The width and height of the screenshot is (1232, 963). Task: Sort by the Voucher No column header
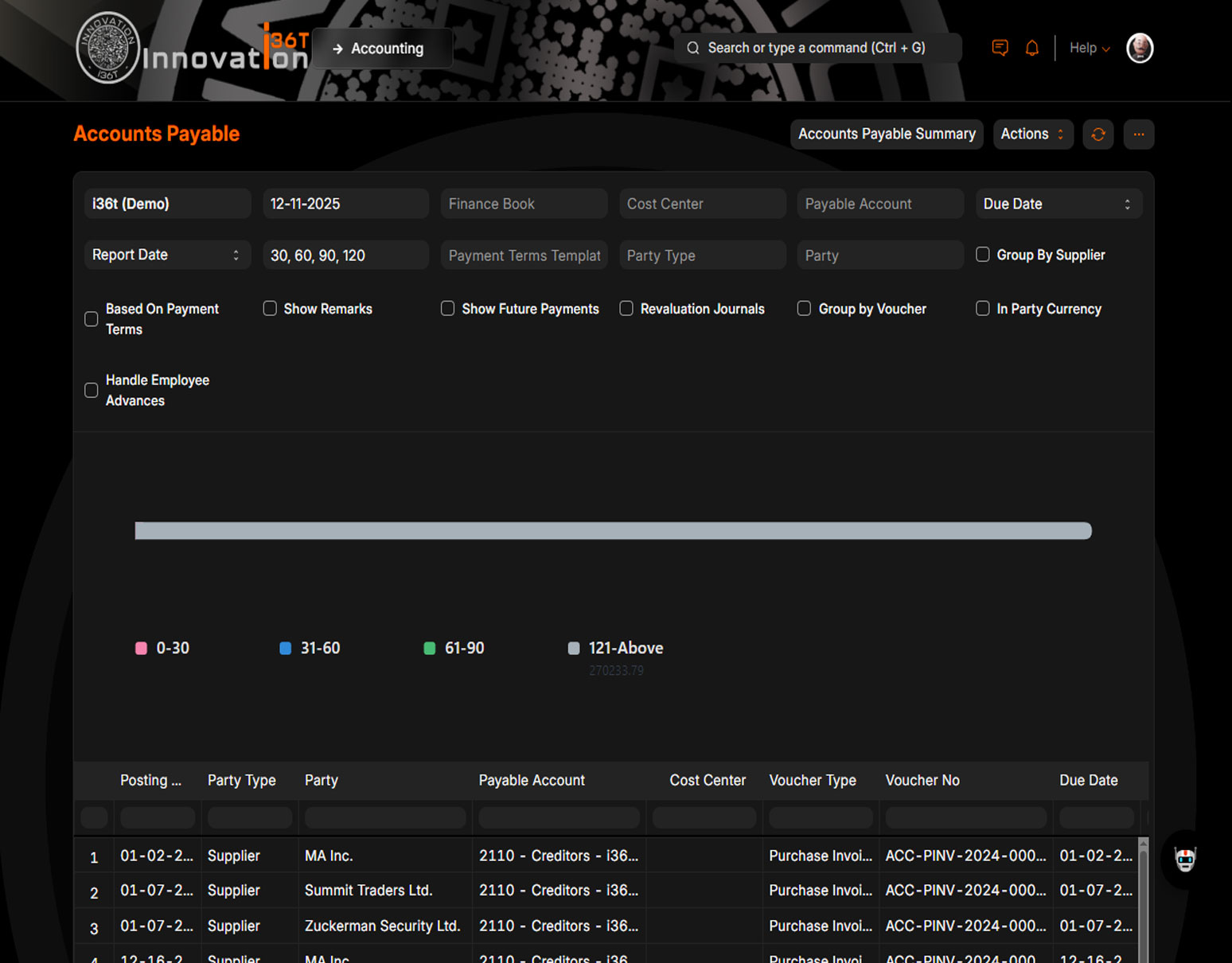[x=922, y=780]
